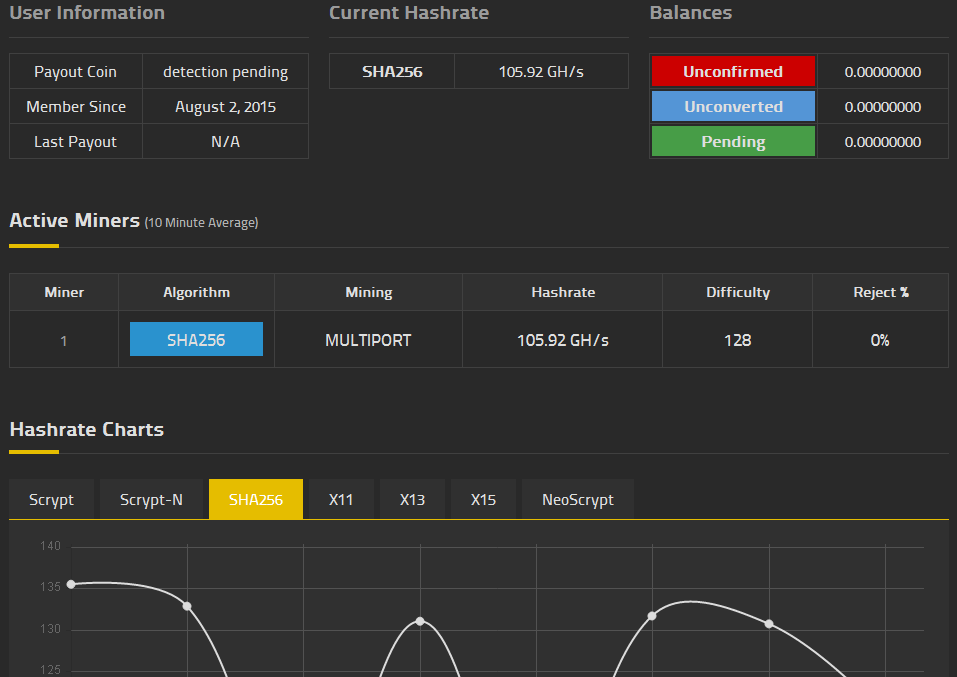Select the Difficulty column header
957x677 pixels.
coord(738,292)
